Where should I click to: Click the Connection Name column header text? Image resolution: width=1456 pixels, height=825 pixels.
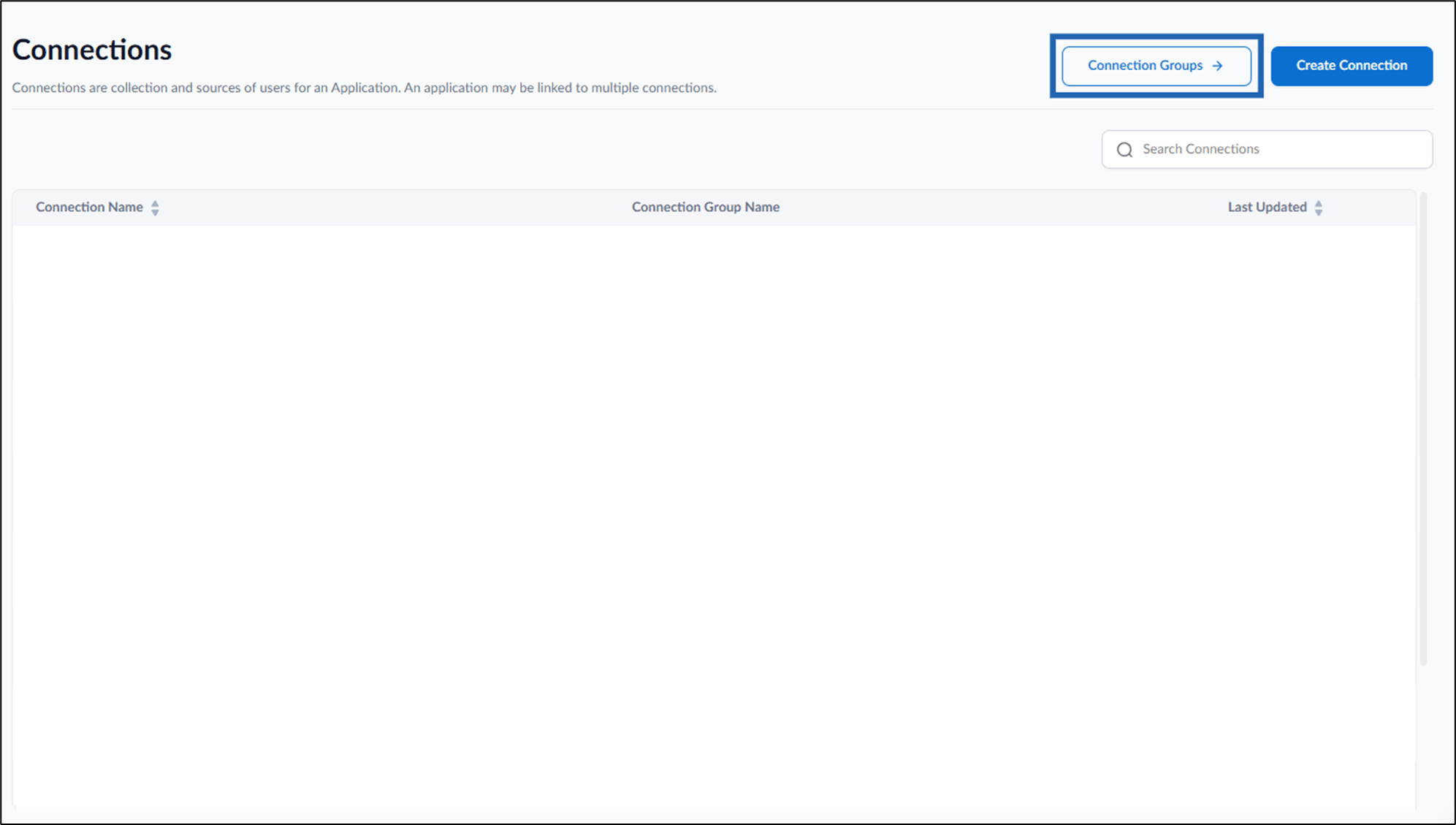(x=89, y=207)
